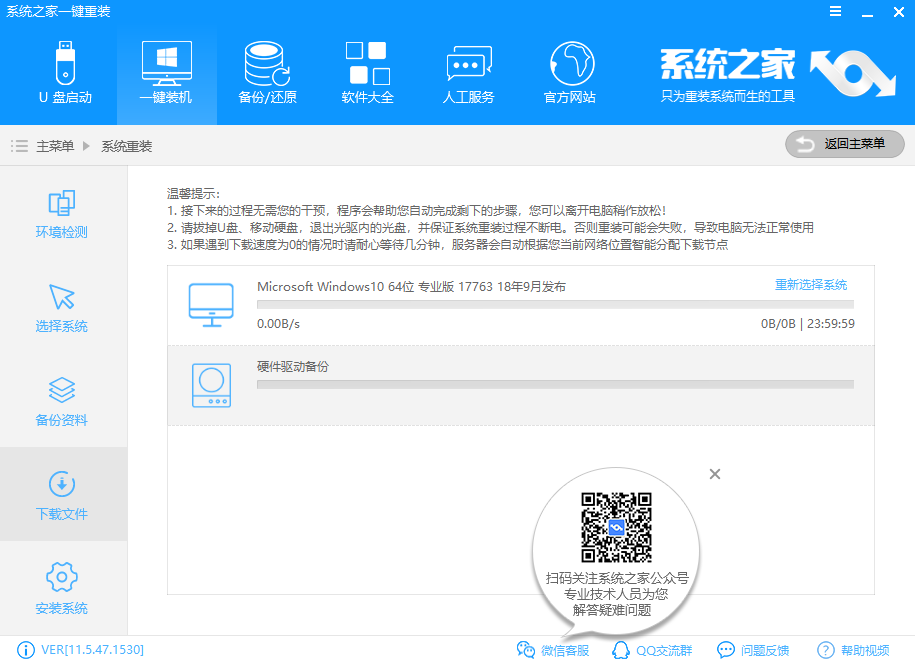This screenshot has width=915, height=660.
Task: Click the 返回主菜单 button
Action: 845,144
